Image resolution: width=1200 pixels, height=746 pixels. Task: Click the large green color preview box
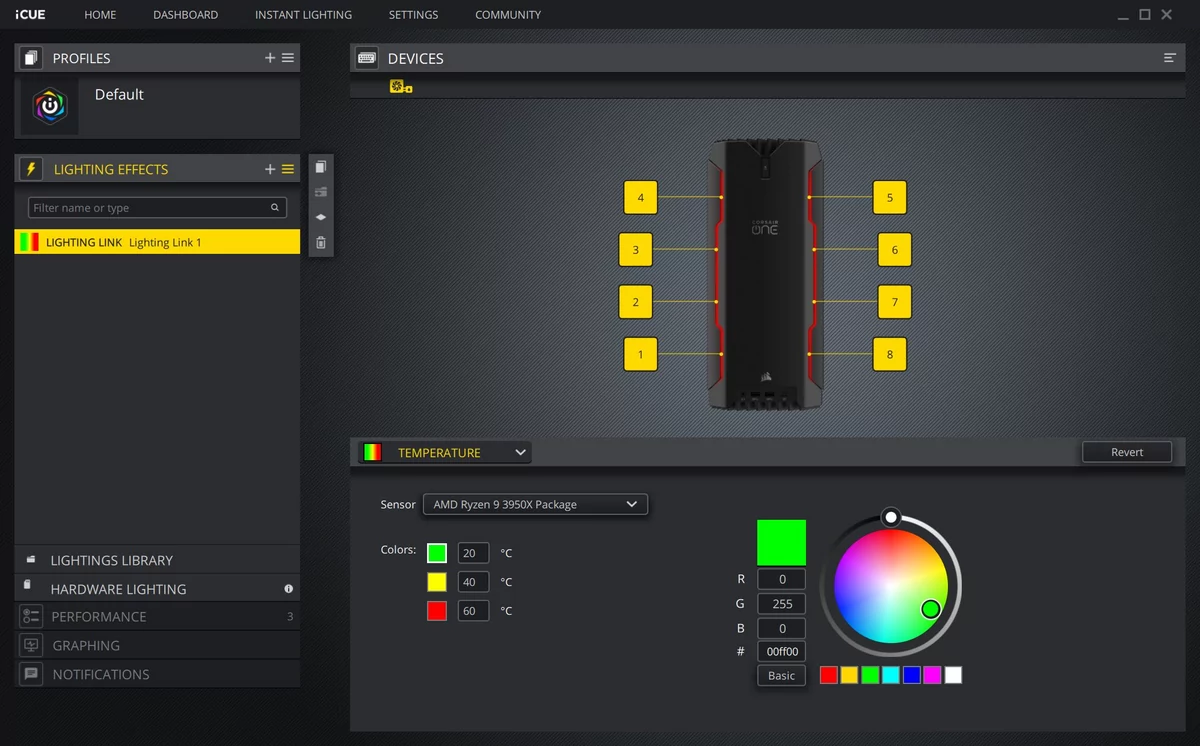pyautogui.click(x=781, y=542)
